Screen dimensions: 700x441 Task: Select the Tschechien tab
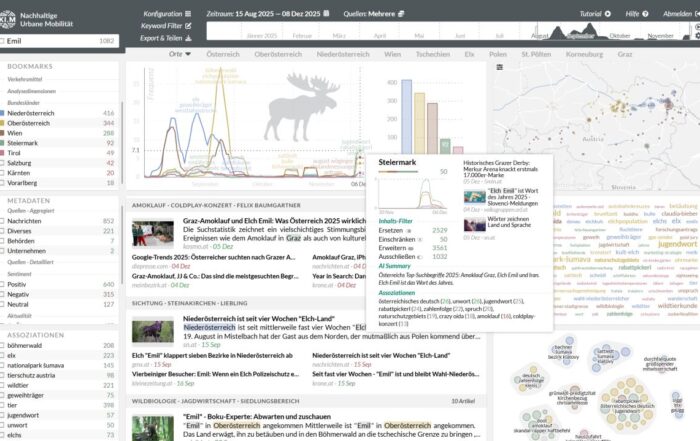432,53
